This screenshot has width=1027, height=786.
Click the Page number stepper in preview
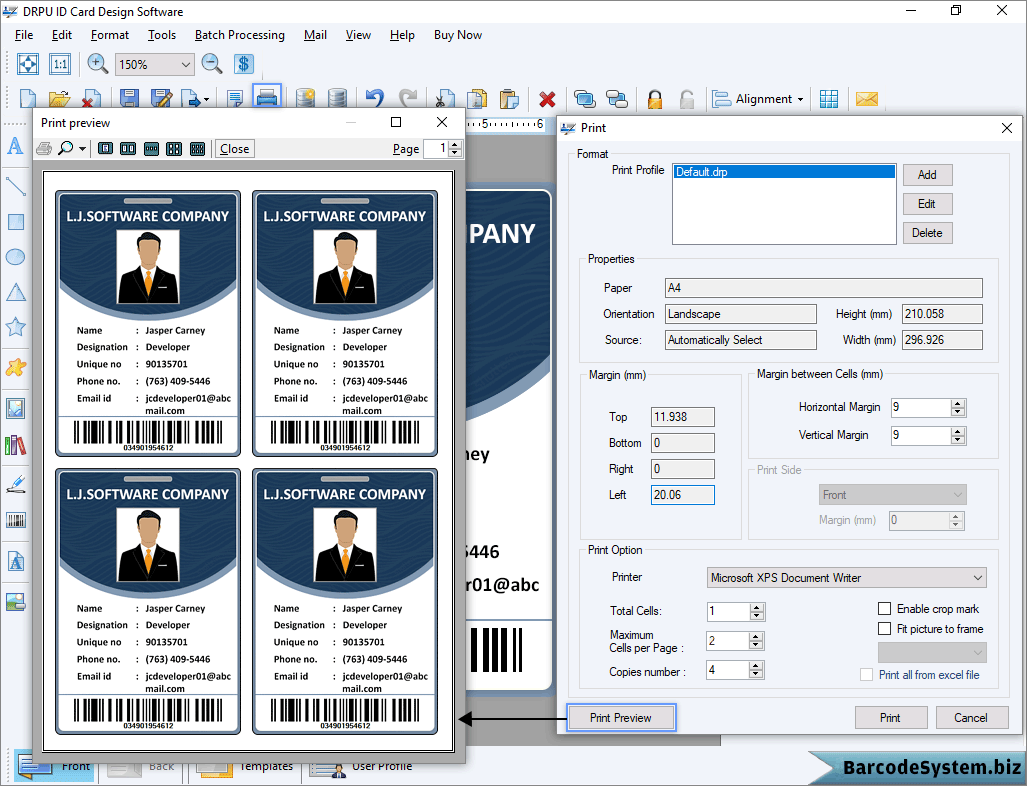click(456, 149)
